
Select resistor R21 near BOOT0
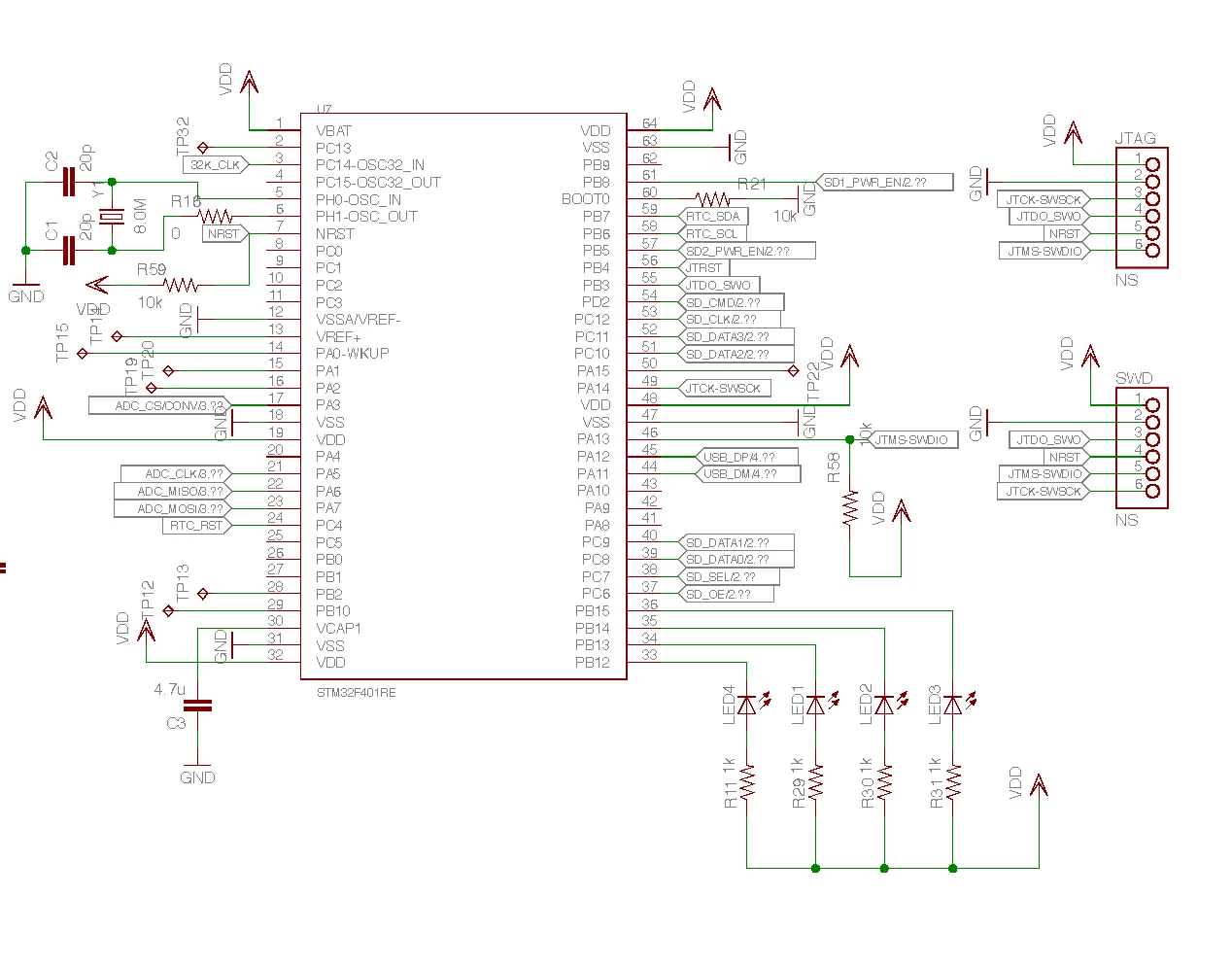712,199
